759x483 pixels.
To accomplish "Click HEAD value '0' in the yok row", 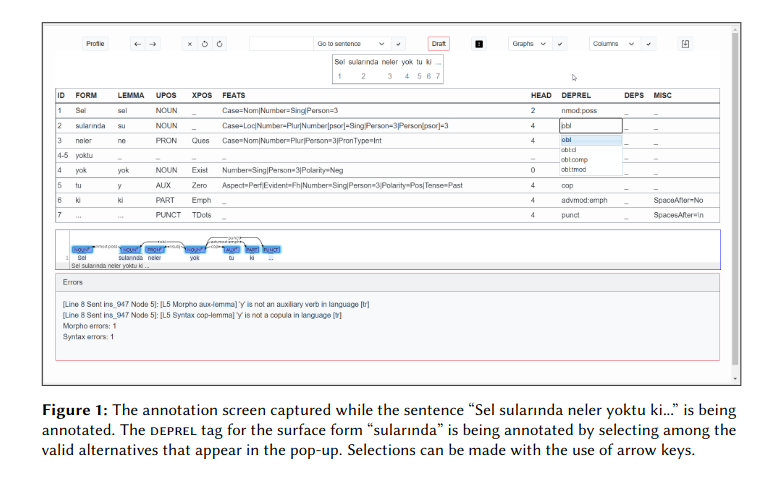I will point(533,170).
